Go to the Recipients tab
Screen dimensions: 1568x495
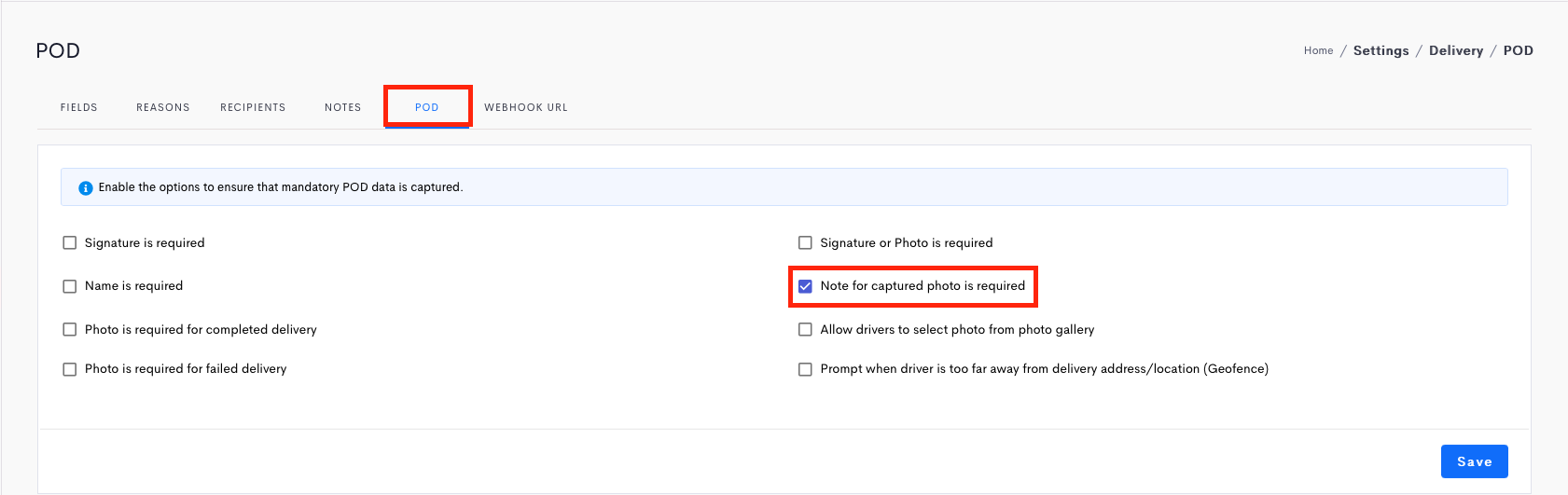[253, 107]
